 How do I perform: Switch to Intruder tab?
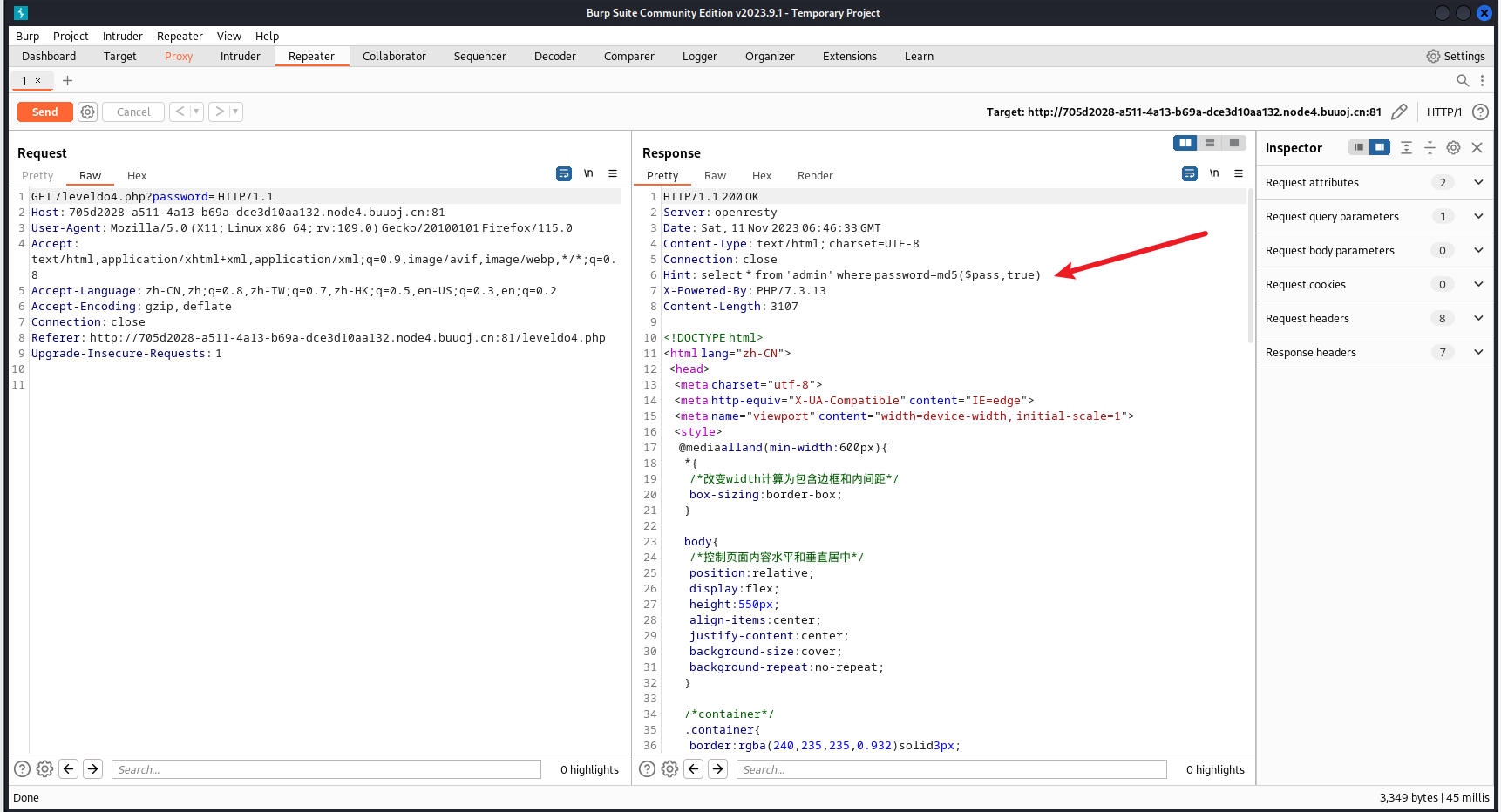(240, 56)
